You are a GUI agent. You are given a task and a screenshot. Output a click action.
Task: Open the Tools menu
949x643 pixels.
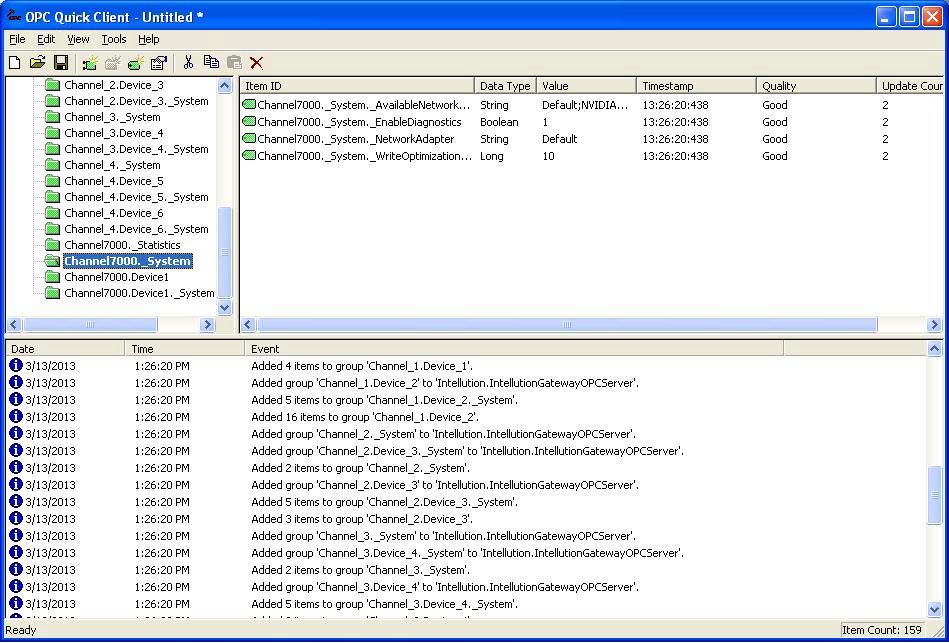point(113,39)
